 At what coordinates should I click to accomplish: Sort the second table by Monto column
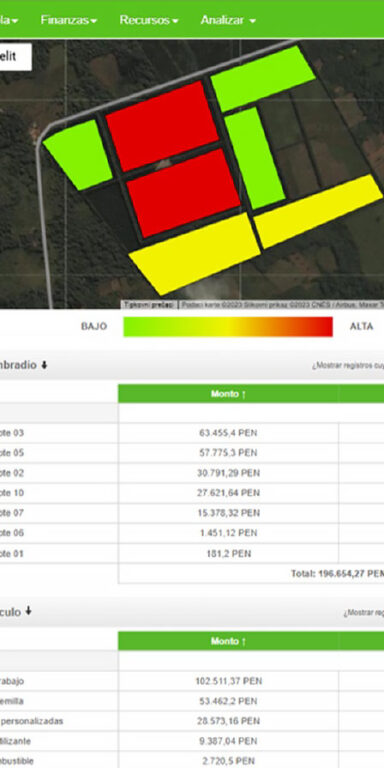(228, 641)
